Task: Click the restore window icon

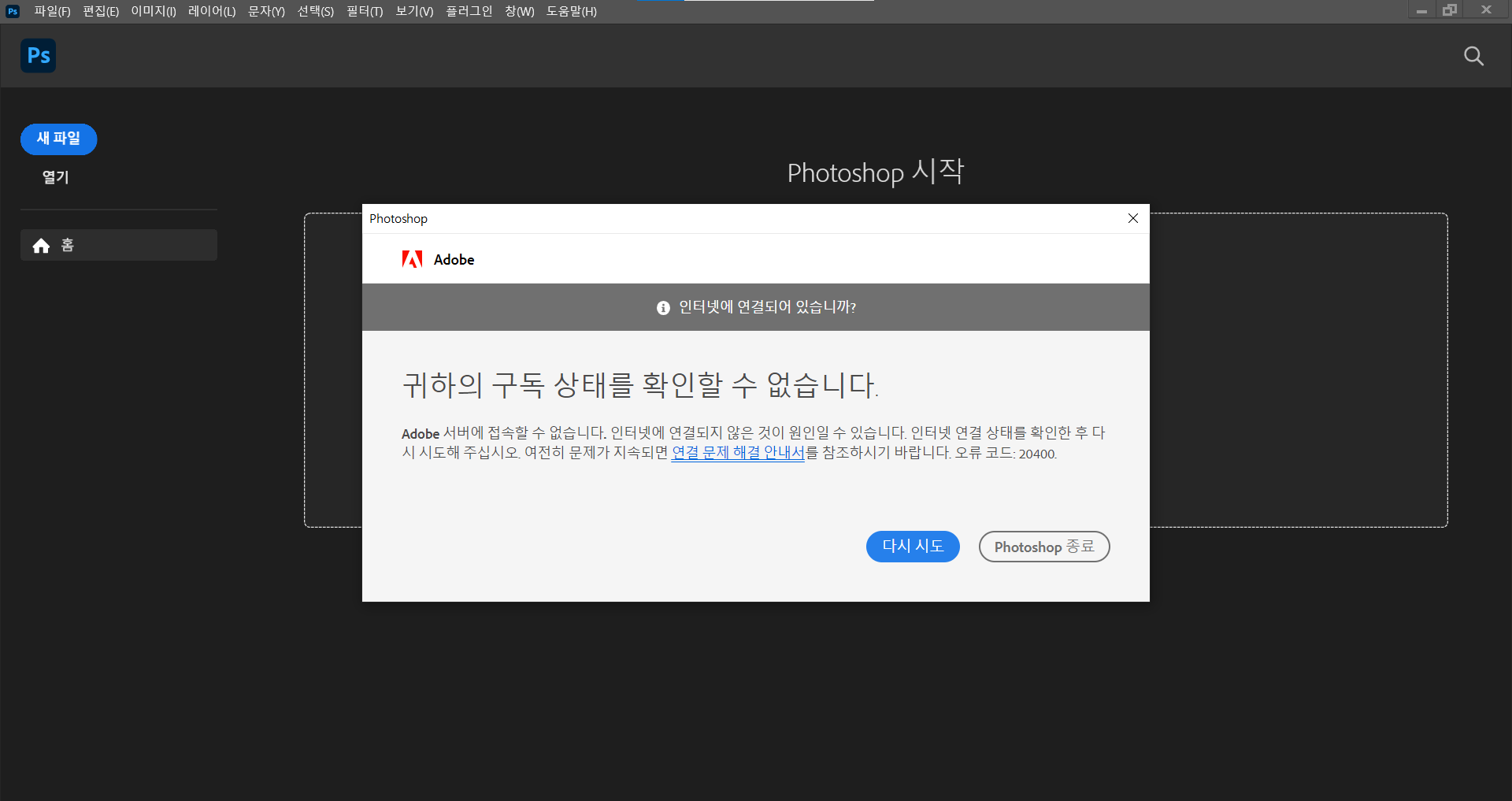Action: 1450,10
